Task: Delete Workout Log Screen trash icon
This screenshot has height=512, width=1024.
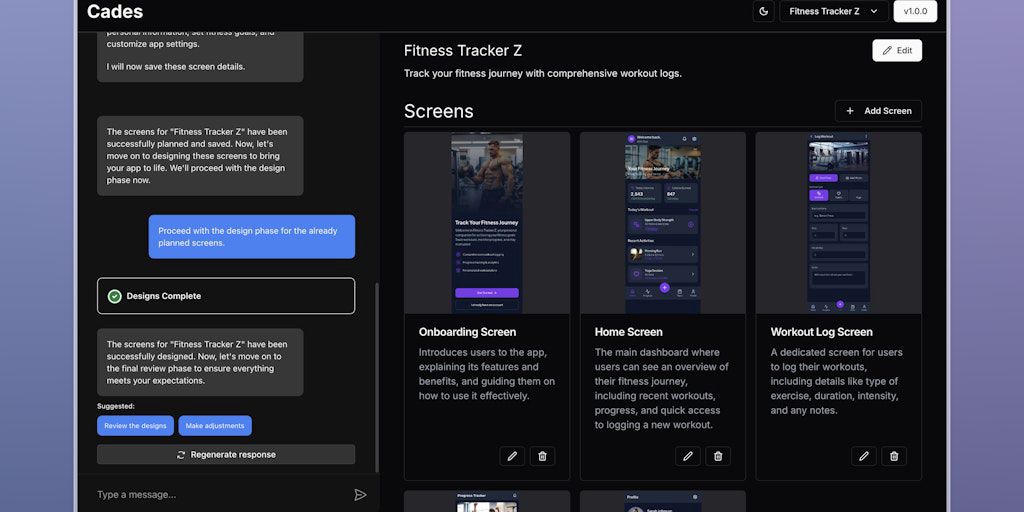Action: (894, 456)
